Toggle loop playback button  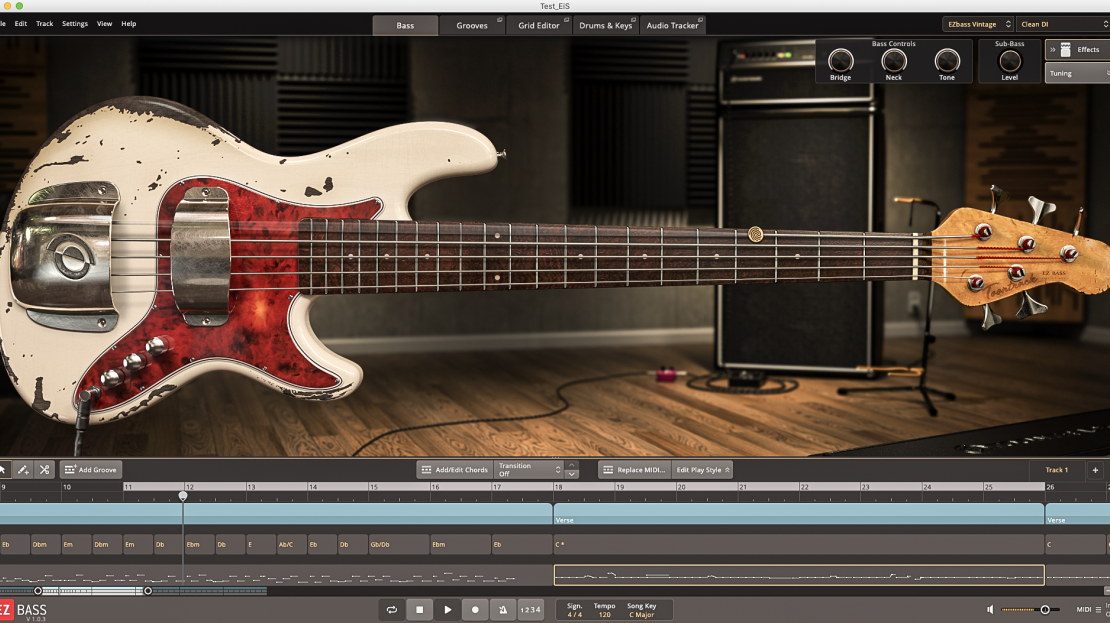(392, 609)
